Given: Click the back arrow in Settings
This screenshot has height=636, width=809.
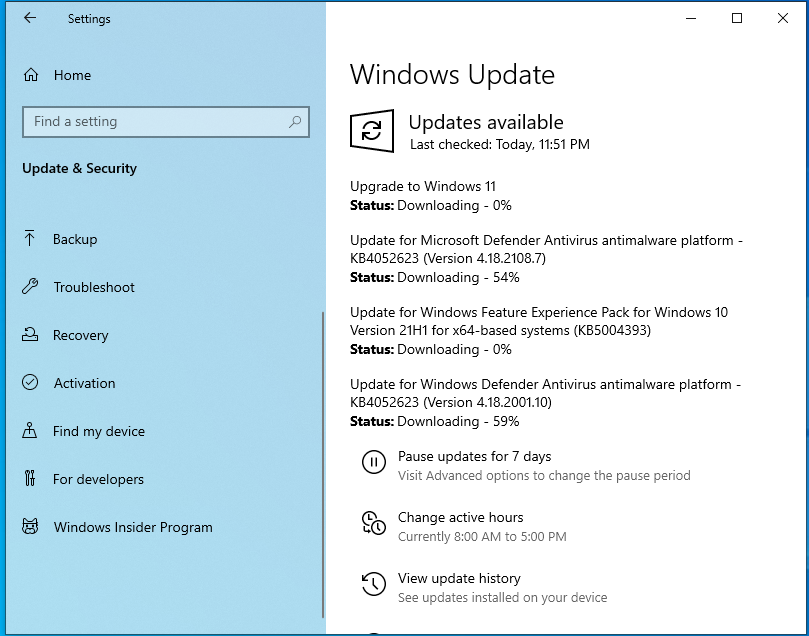Looking at the screenshot, I should (30, 18).
